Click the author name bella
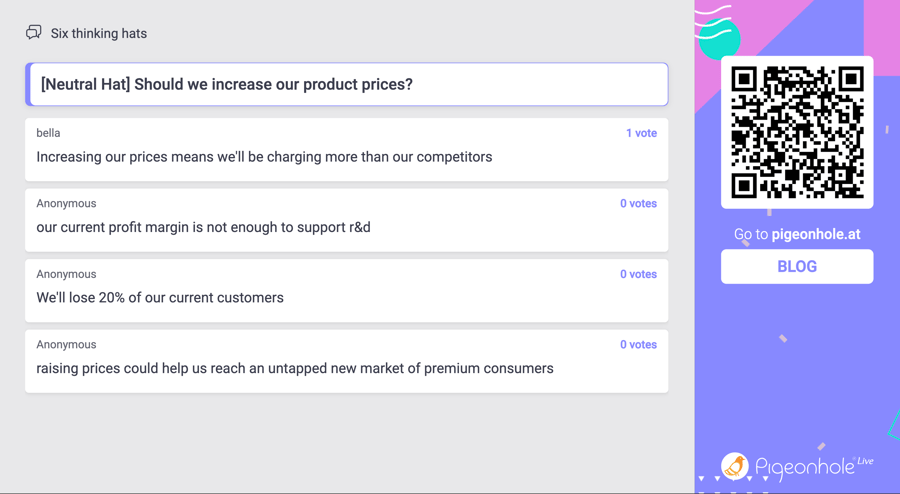Image resolution: width=900 pixels, height=494 pixels. (x=48, y=133)
